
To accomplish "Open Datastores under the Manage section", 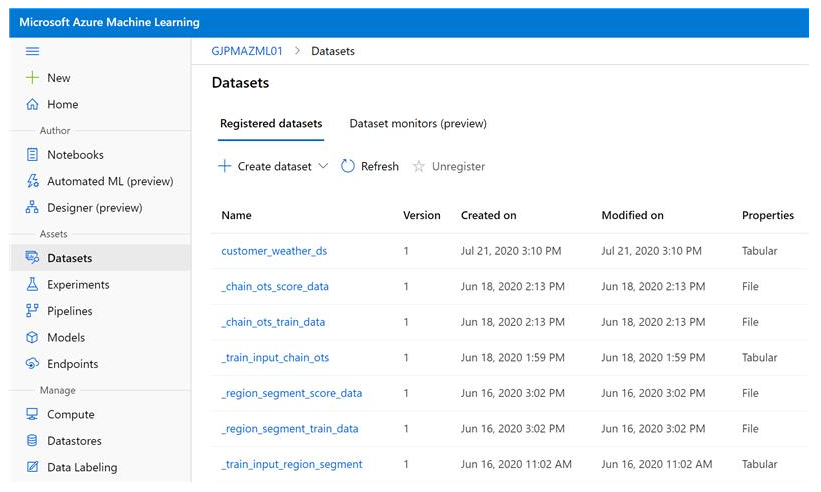I will [x=74, y=441].
